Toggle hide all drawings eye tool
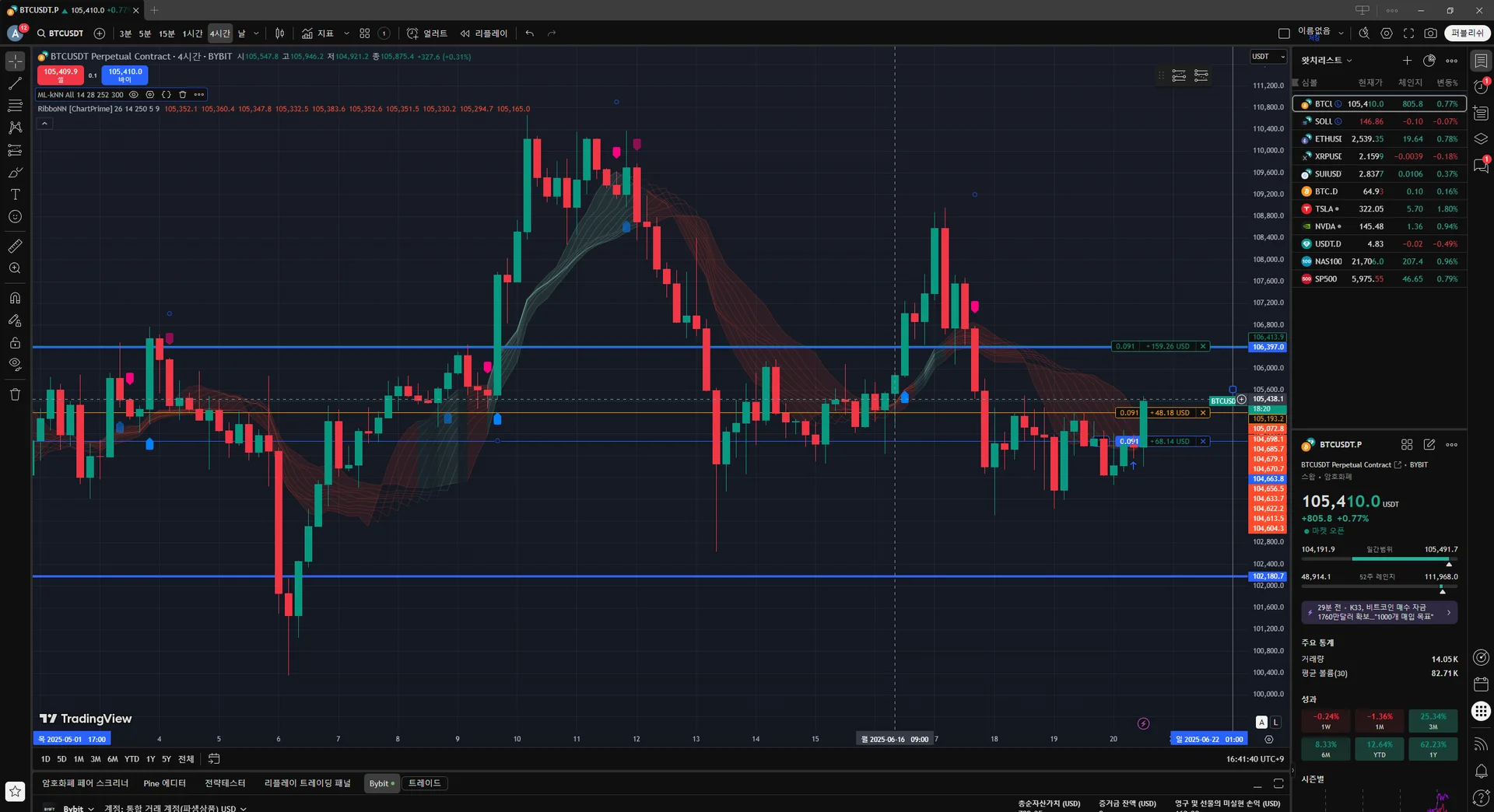The width and height of the screenshot is (1494, 812). click(15, 364)
